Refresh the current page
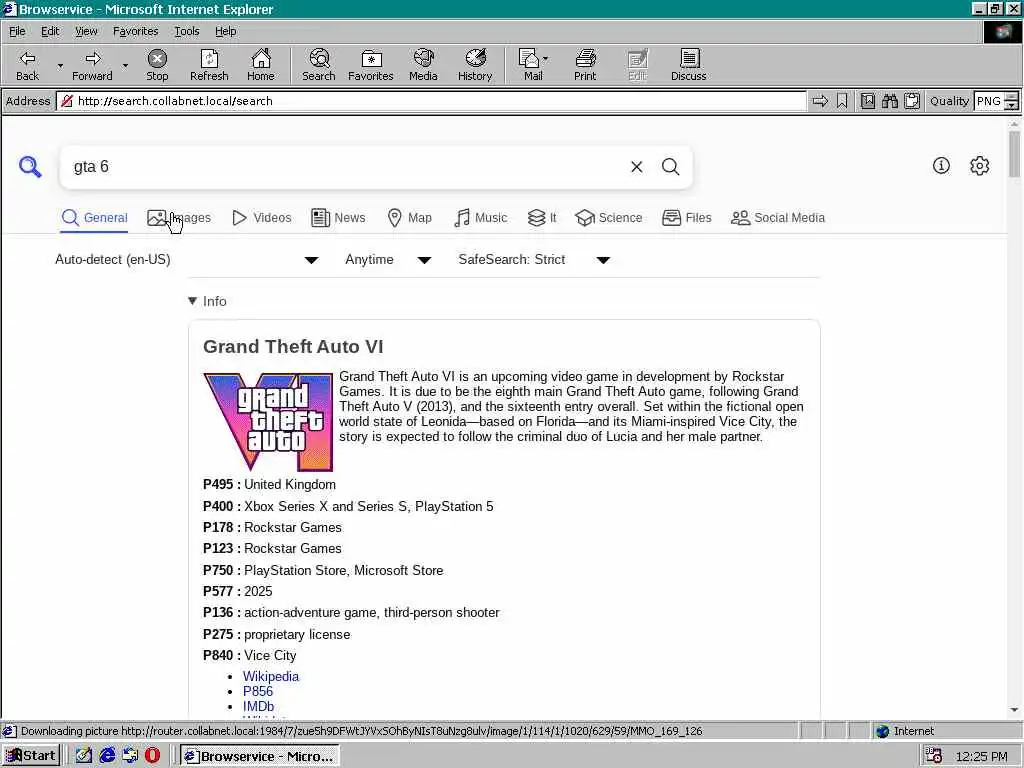Screen dimensions: 1024x768 coord(209,65)
